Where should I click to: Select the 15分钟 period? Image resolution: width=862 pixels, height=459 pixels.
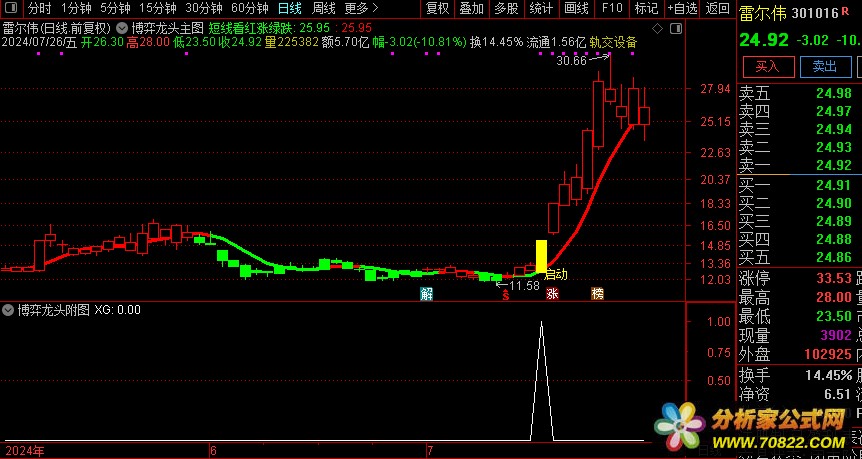tap(158, 8)
